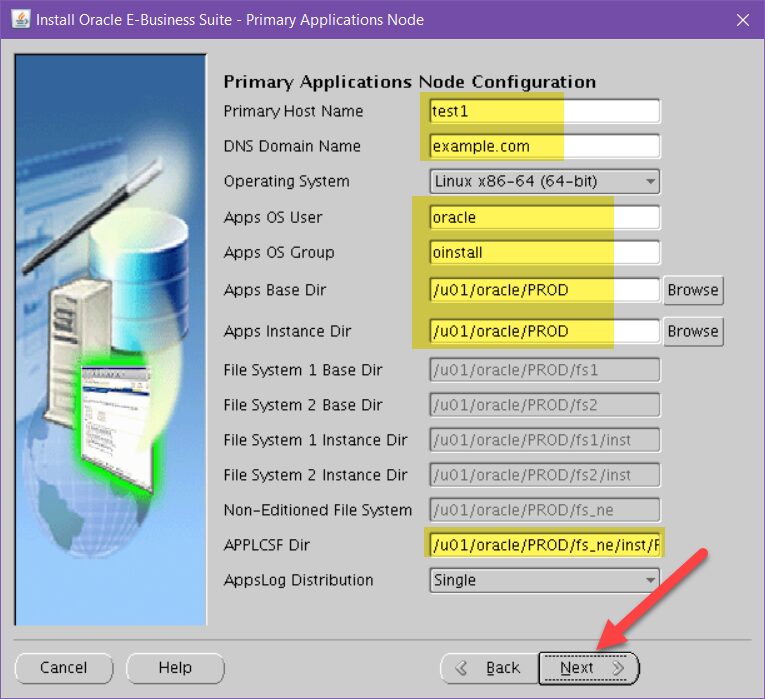This screenshot has width=765, height=699.
Task: Close the Install Oracle E-Business Suite window
Action: 743,20
